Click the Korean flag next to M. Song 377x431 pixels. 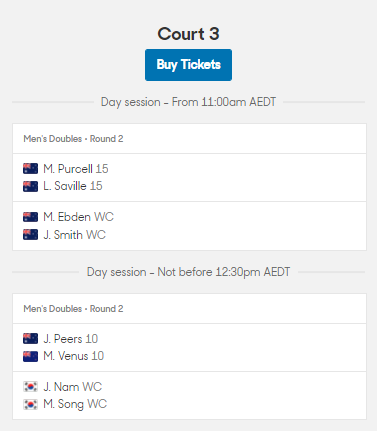30,404
